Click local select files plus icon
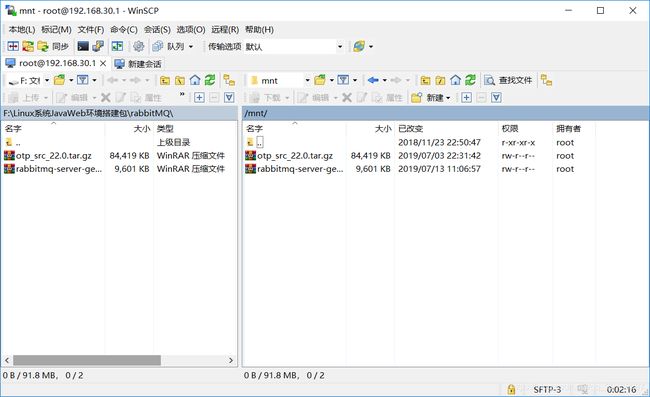Screen dimensions: 650x397 click(199, 97)
